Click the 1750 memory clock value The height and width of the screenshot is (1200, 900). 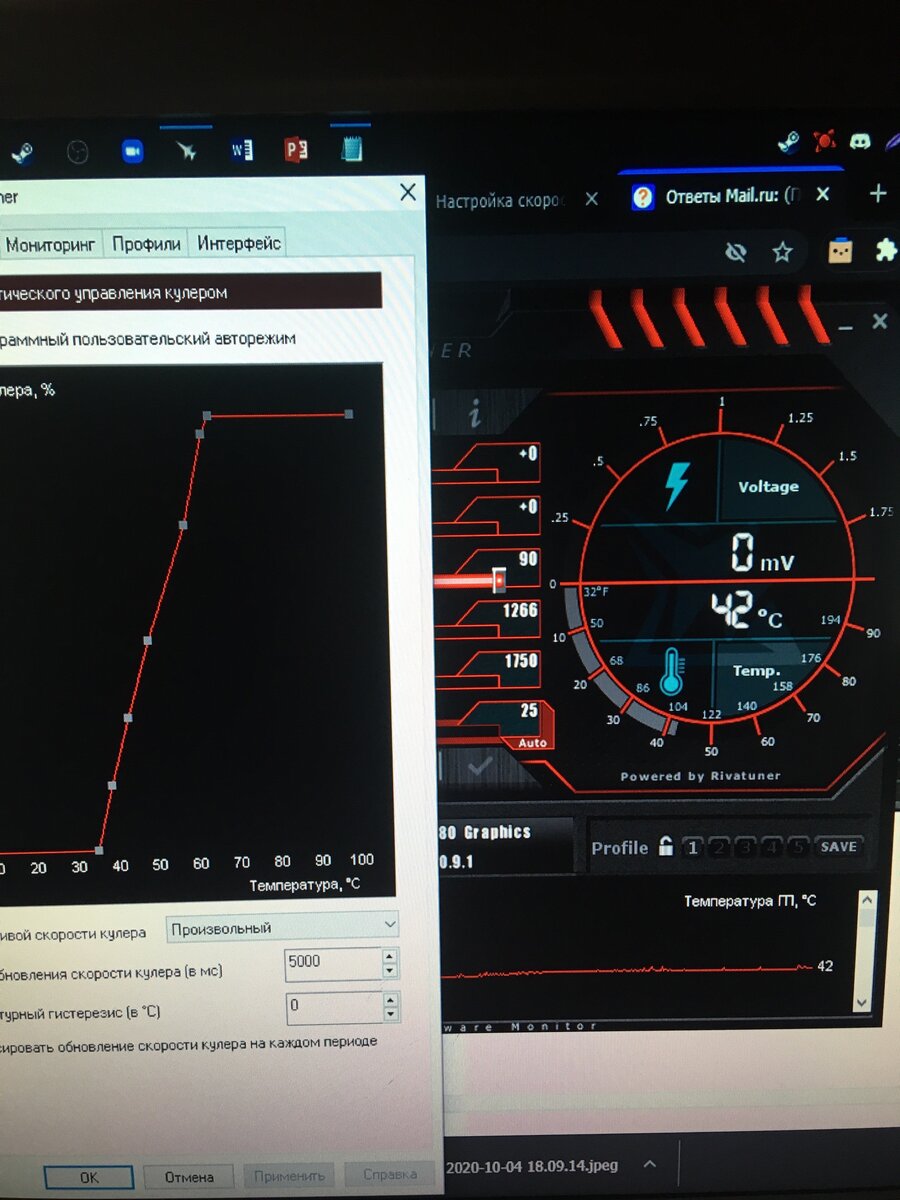click(521, 661)
